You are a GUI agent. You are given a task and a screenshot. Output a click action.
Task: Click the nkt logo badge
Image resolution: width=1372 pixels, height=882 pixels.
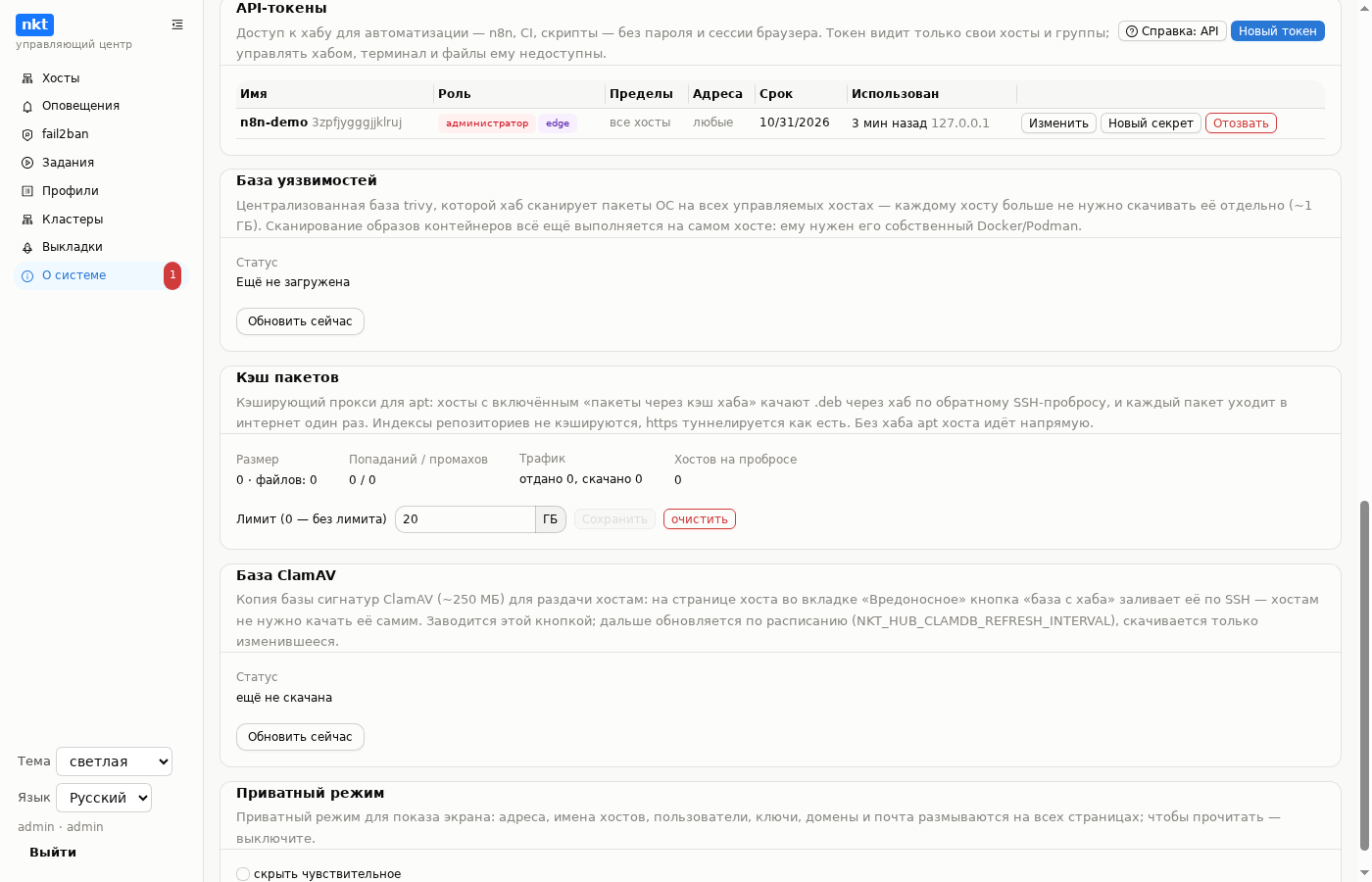pos(34,24)
